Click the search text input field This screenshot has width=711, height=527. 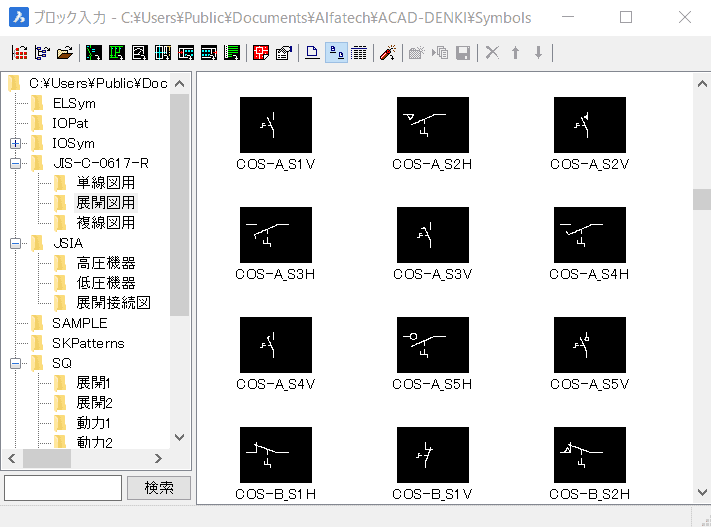(x=63, y=488)
